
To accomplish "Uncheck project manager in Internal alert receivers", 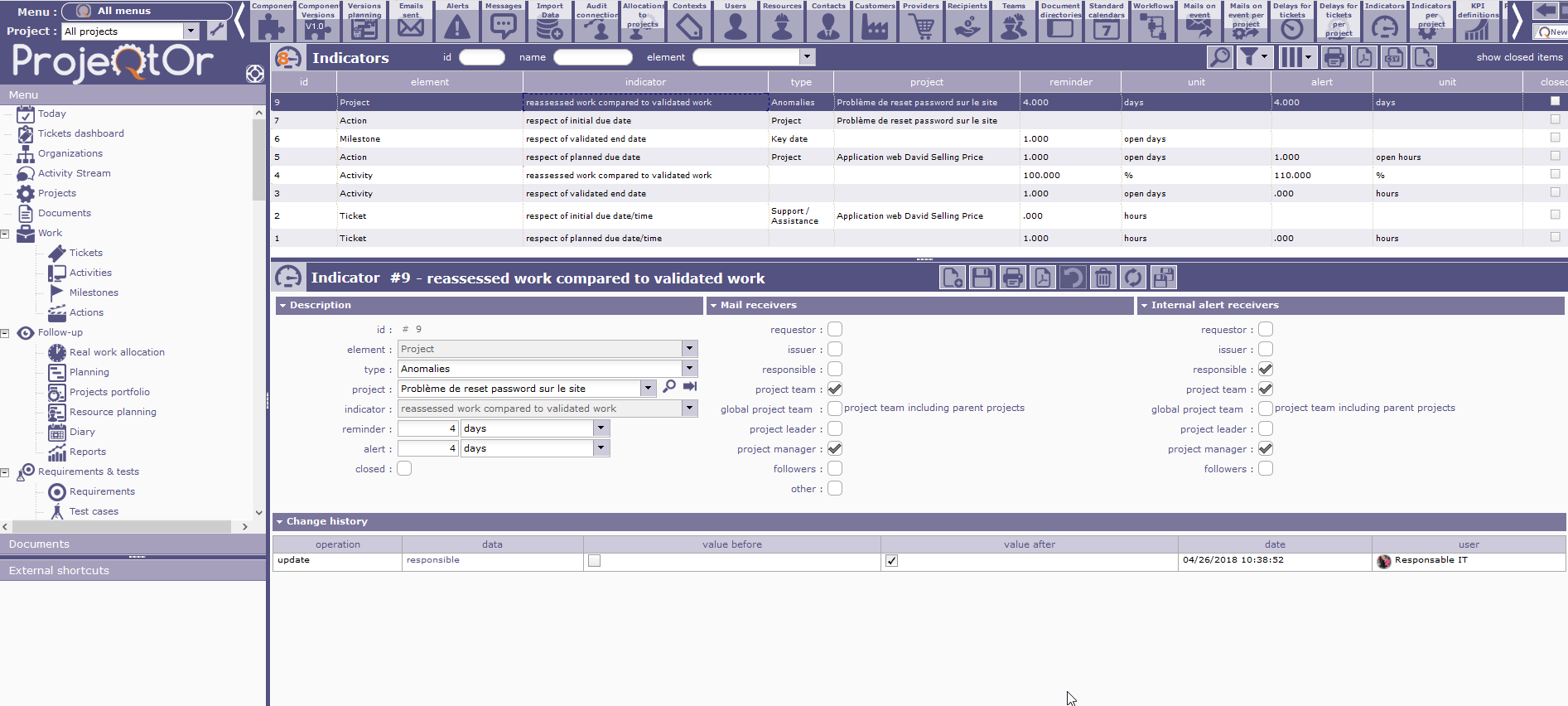I will point(1266,449).
